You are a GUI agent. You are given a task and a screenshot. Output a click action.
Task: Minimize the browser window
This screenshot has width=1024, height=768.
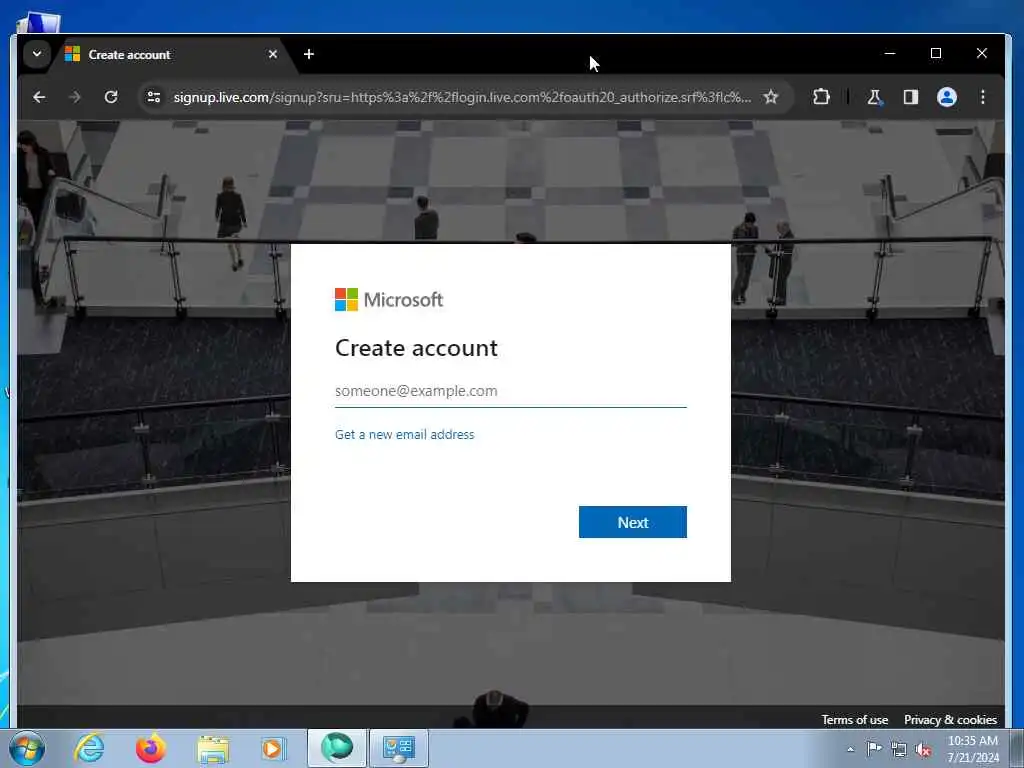point(889,54)
